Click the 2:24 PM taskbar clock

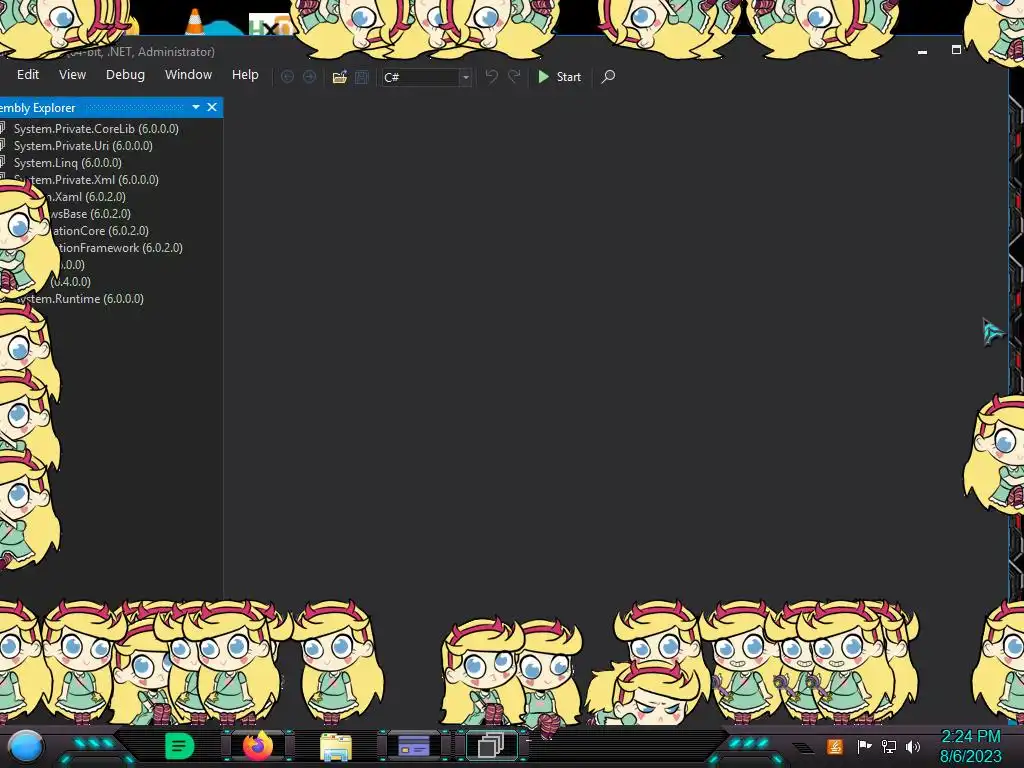click(970, 737)
